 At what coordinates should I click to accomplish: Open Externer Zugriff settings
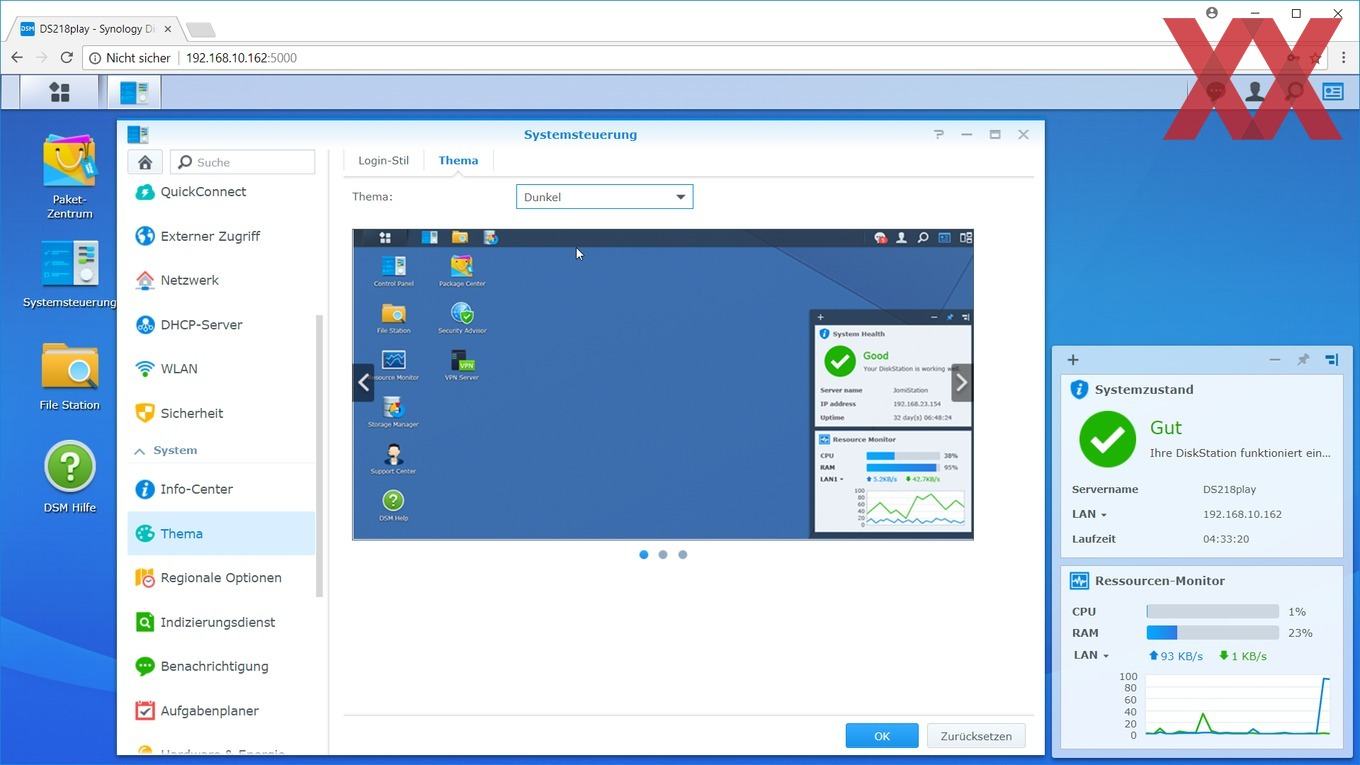(221, 236)
